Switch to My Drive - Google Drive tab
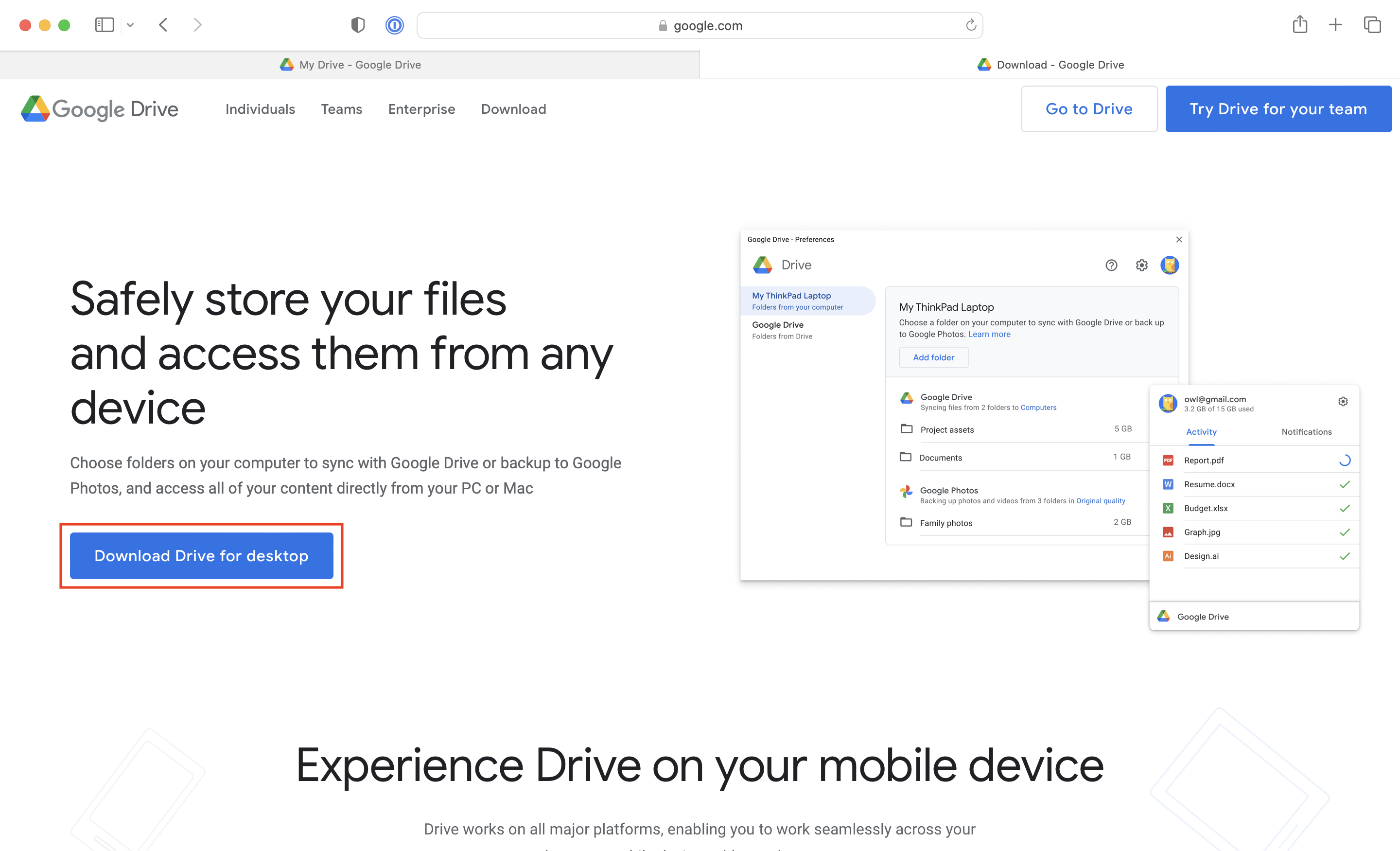 [350, 65]
